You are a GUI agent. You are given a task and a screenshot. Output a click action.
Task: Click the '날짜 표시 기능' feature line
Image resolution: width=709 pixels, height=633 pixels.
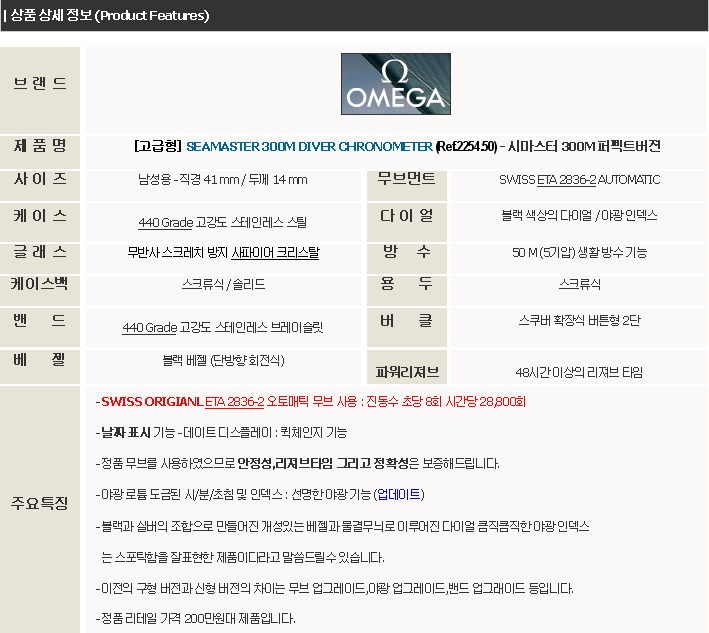coord(221,432)
